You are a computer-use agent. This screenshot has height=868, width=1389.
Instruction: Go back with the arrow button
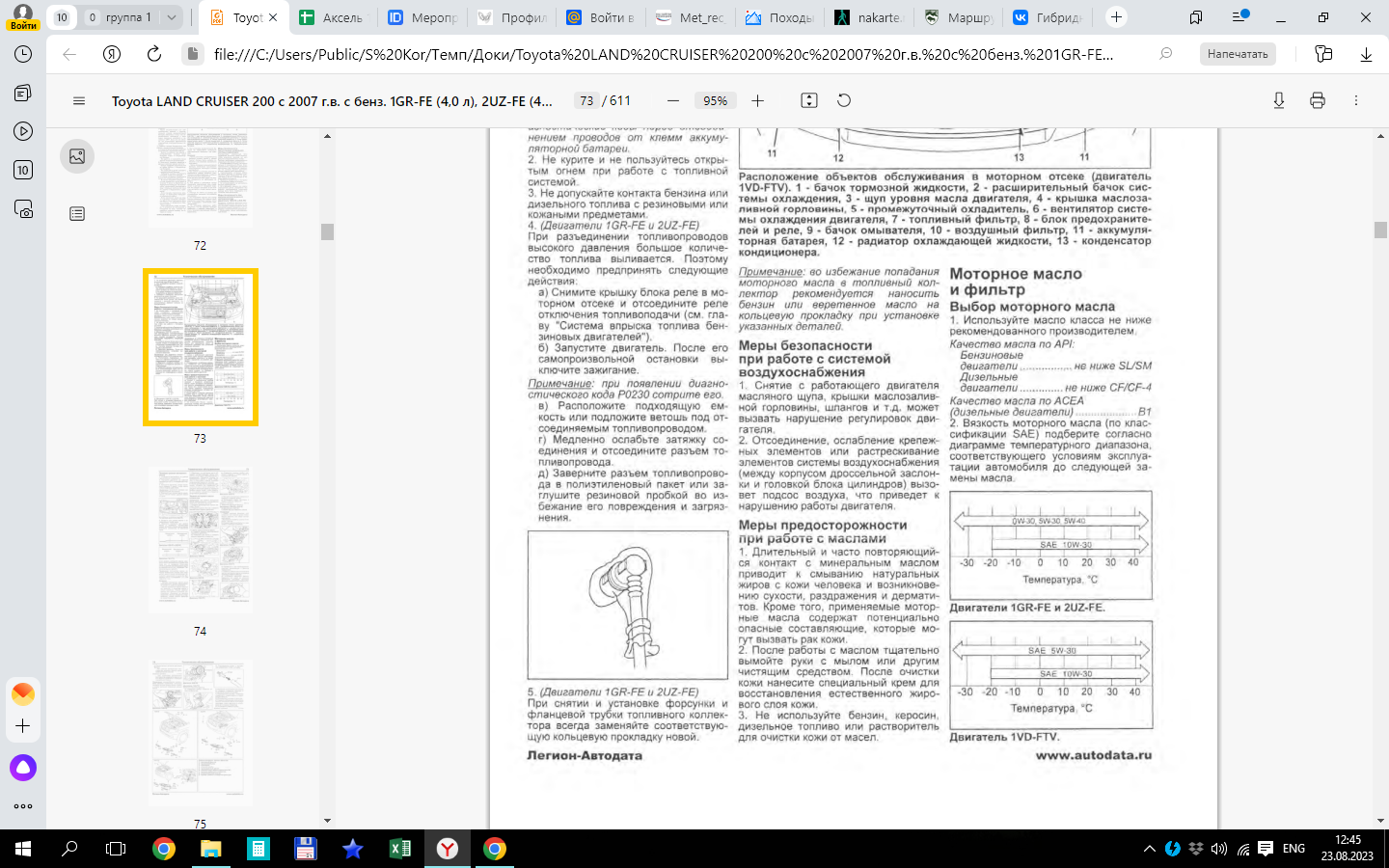coord(69,54)
